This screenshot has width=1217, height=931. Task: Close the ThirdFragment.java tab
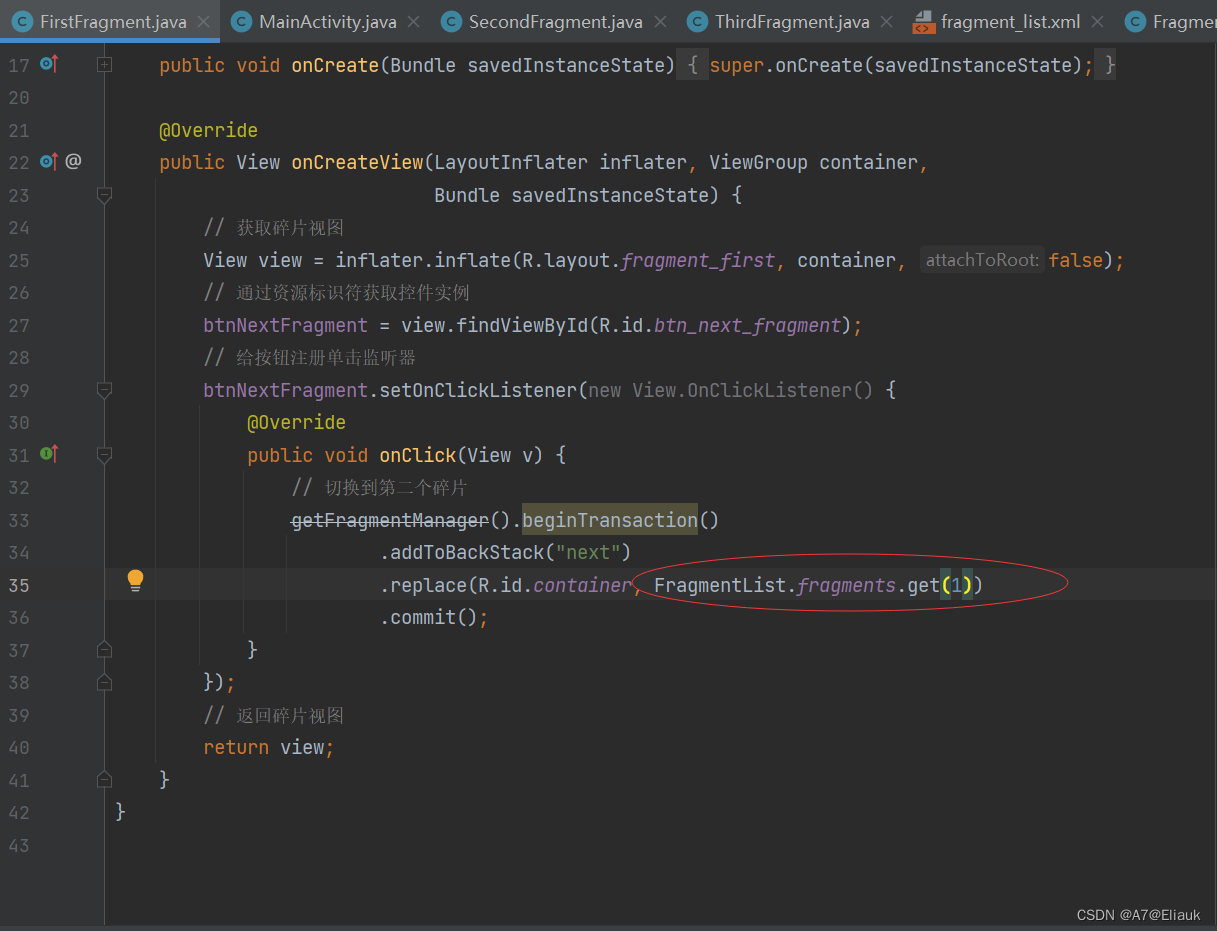pyautogui.click(x=888, y=21)
